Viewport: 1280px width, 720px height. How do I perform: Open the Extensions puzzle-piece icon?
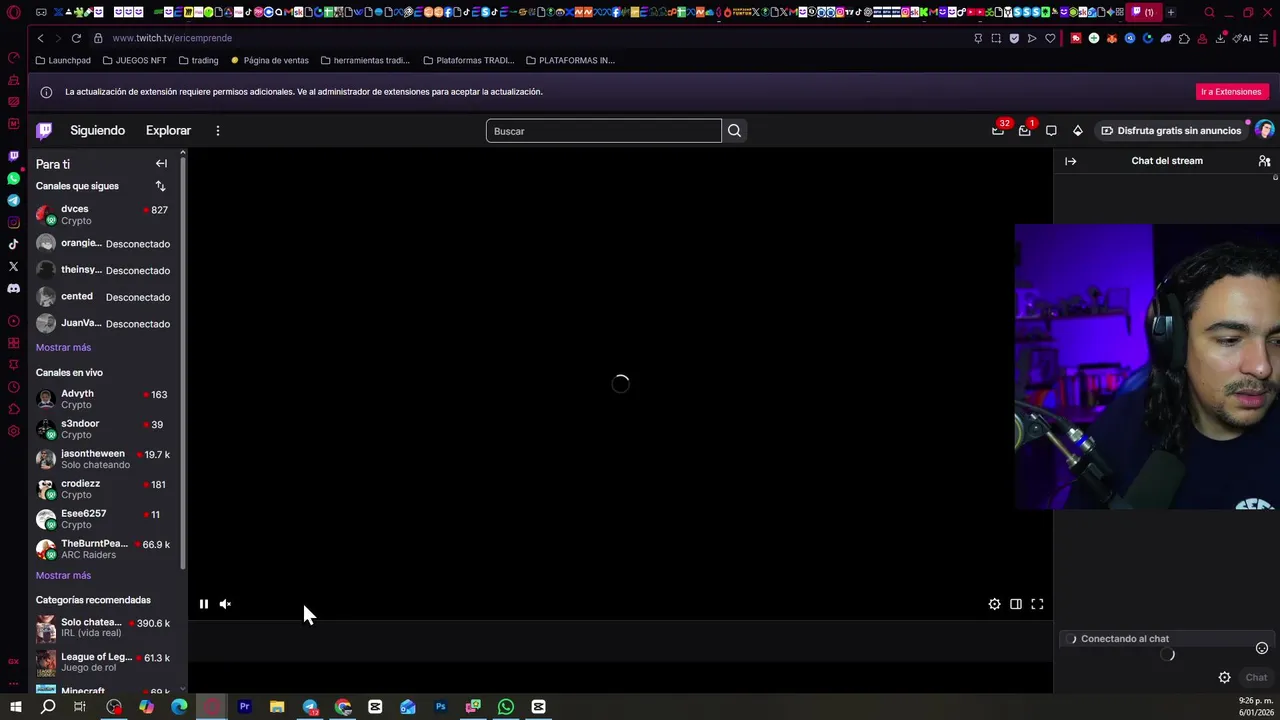pyautogui.click(x=1184, y=38)
